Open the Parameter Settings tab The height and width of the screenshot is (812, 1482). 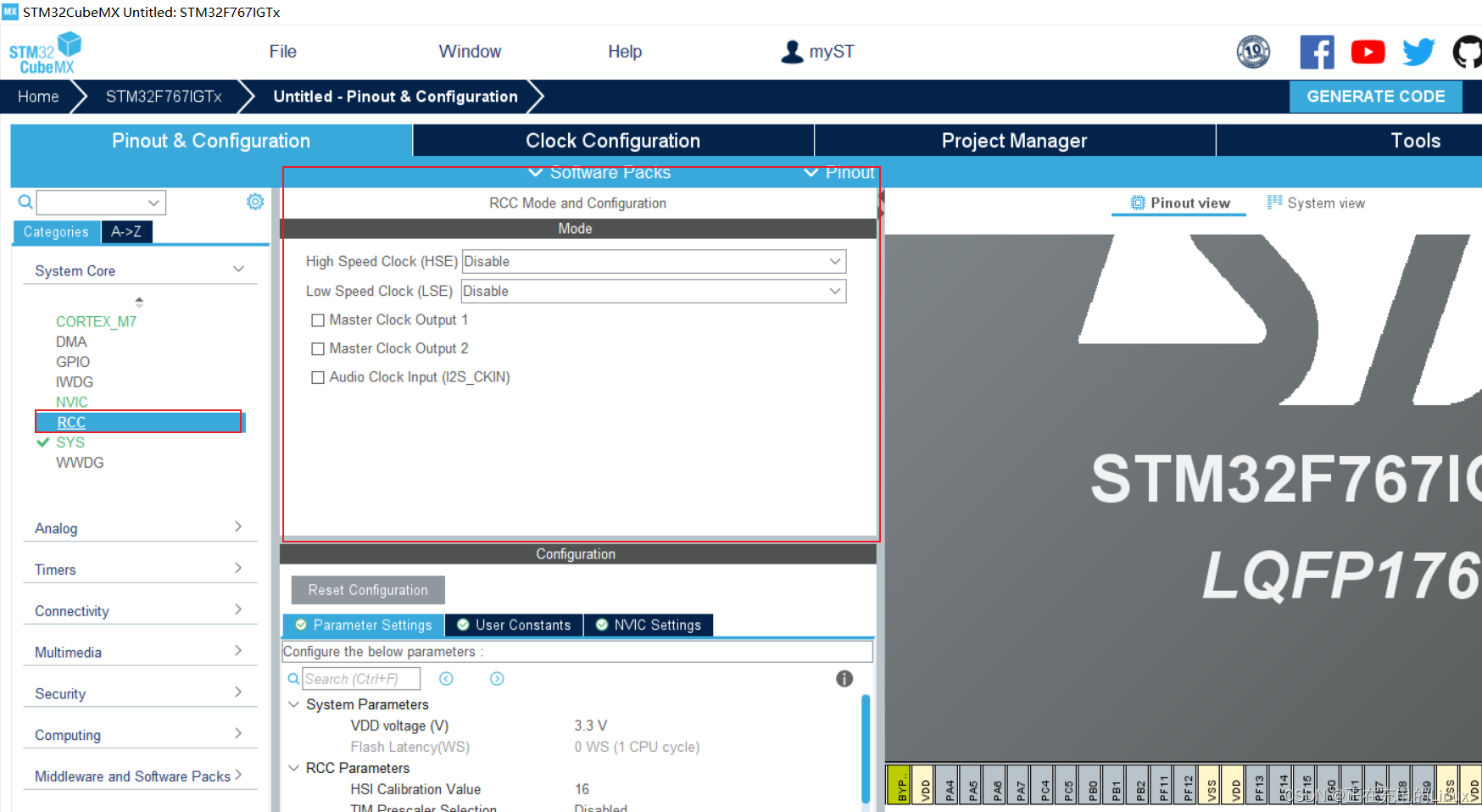363,625
